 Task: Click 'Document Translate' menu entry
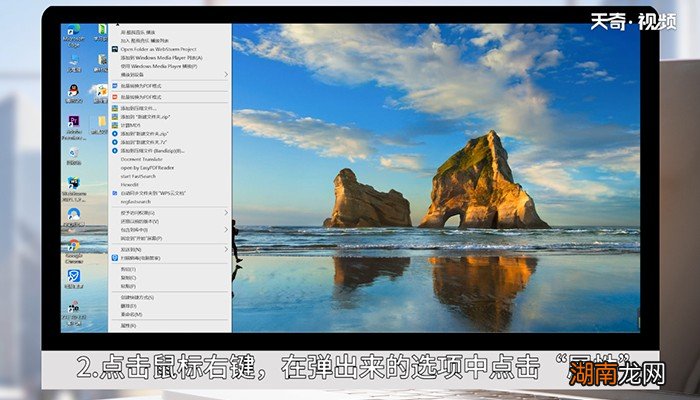[x=143, y=158]
